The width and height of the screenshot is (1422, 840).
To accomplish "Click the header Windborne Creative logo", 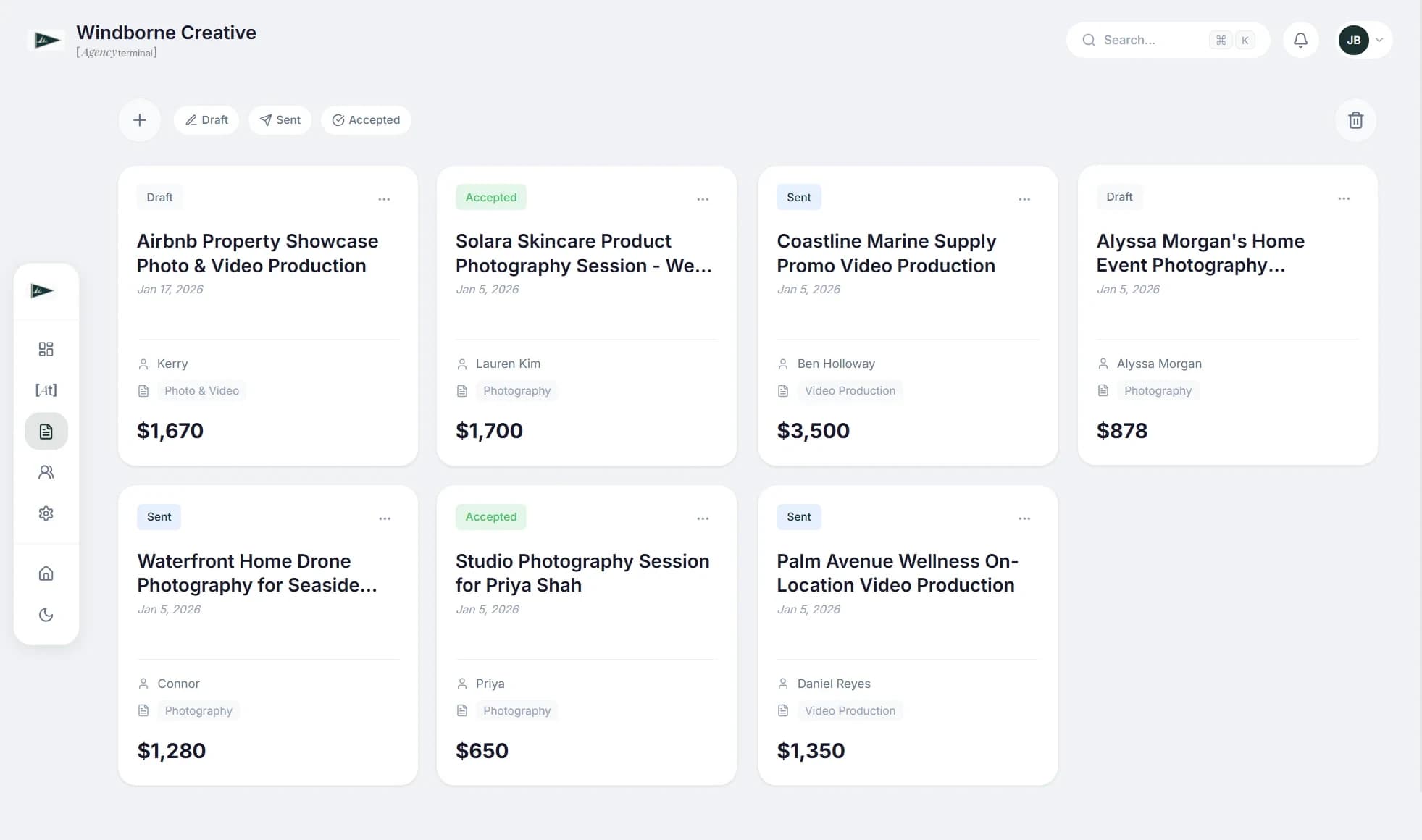I will pos(46,41).
